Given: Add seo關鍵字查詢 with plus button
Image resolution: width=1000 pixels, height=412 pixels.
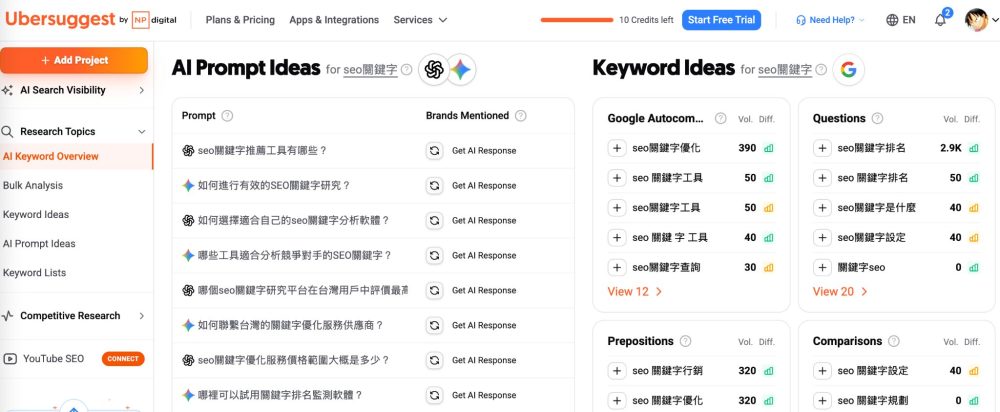Looking at the screenshot, I should point(617,267).
